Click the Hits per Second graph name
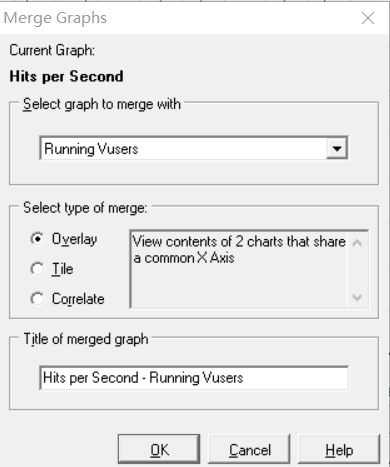The height and width of the screenshot is (467, 390). pos(66,76)
